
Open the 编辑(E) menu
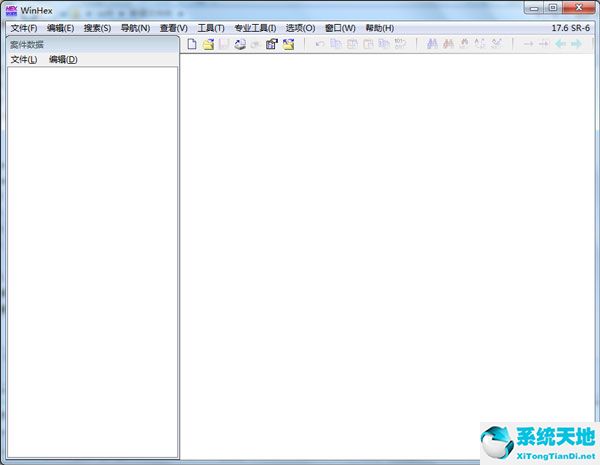point(60,28)
